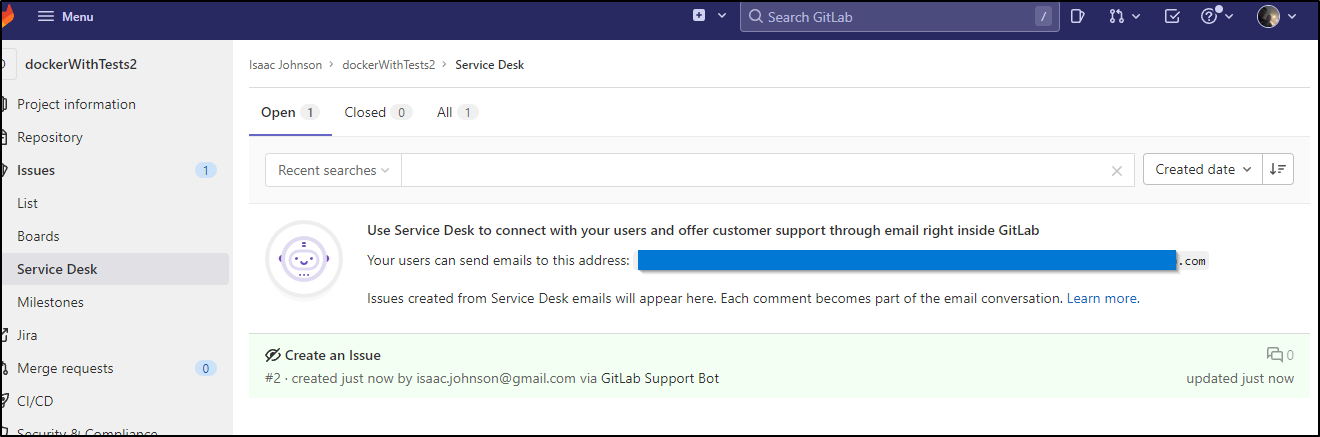Click the hamburger menu icon
The height and width of the screenshot is (437, 1320).
[x=46, y=16]
